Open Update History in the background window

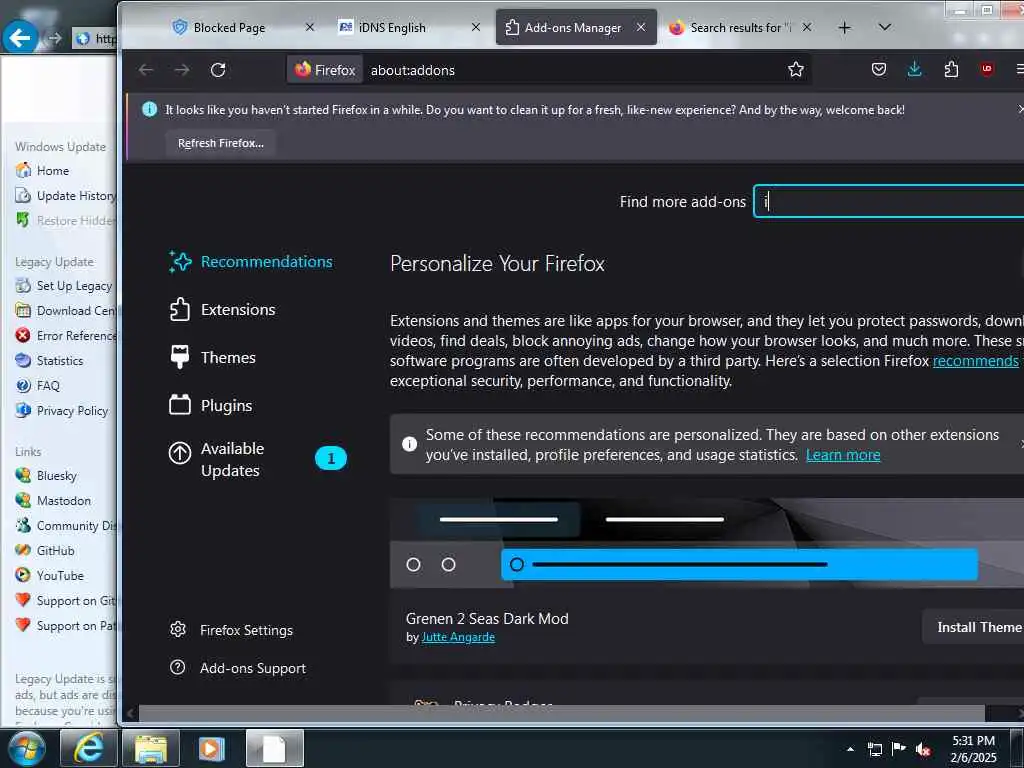click(x=65, y=196)
